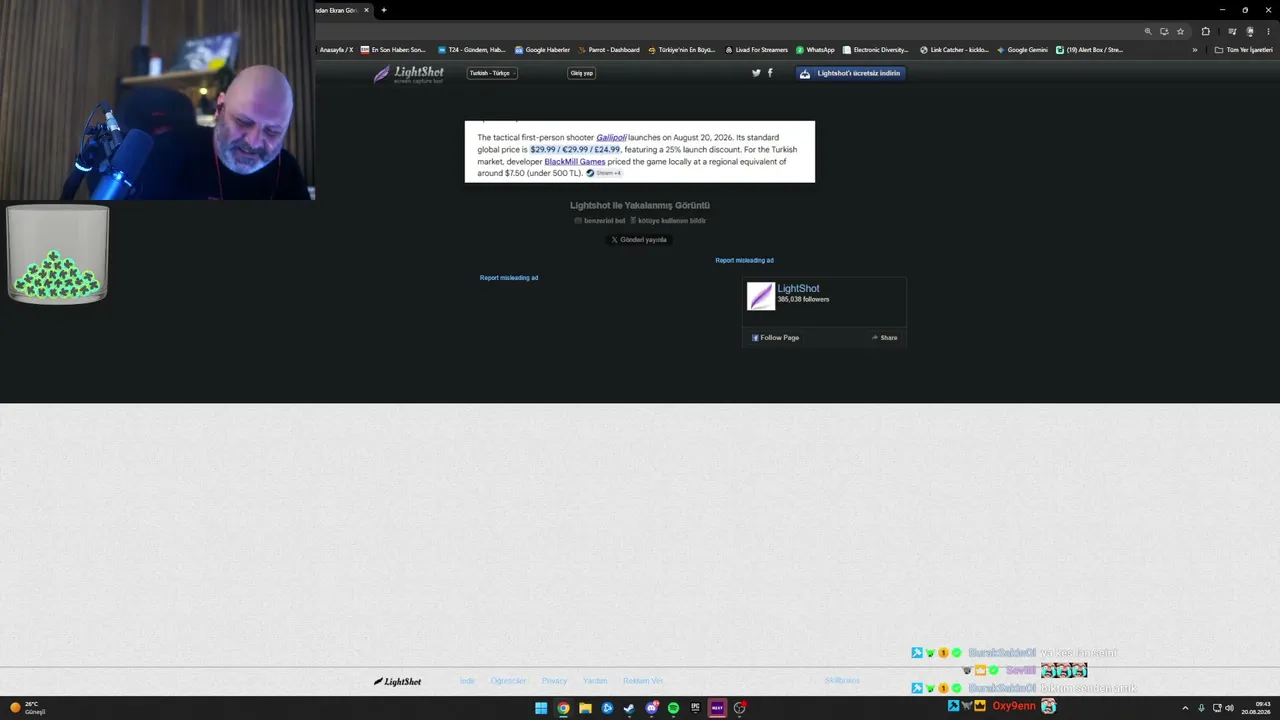Open the weather widget showing 26°C
1280x720 pixels.
(x=28, y=708)
